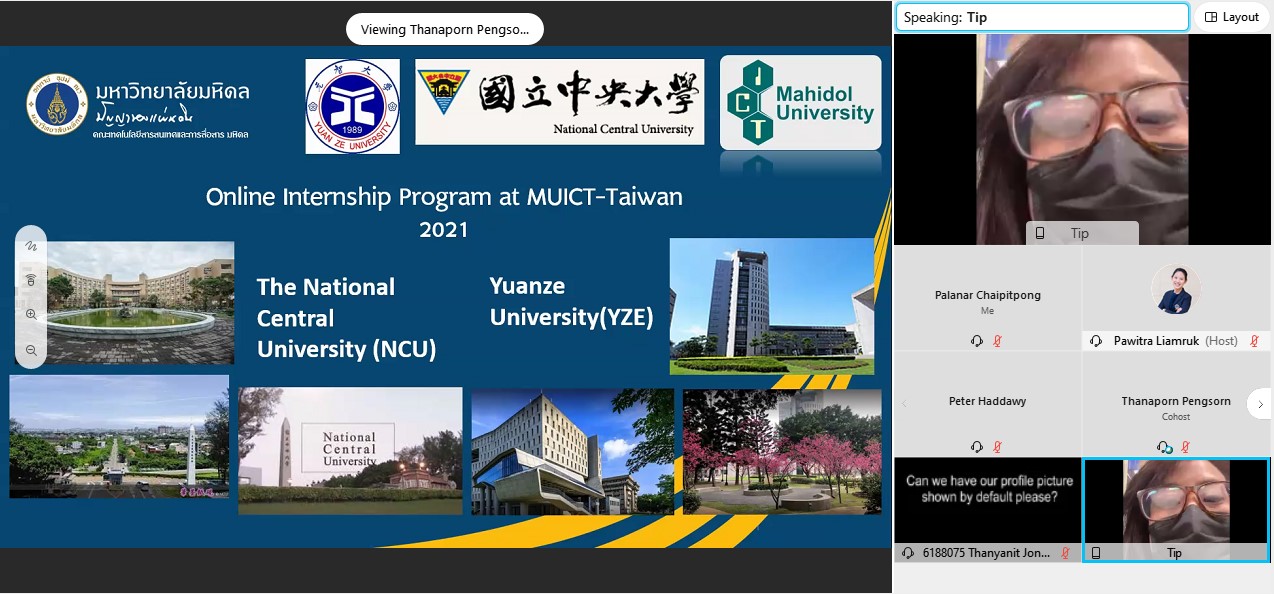Zoom out of the shared slide
Viewport: 1274px width, 594px height.
31,350
